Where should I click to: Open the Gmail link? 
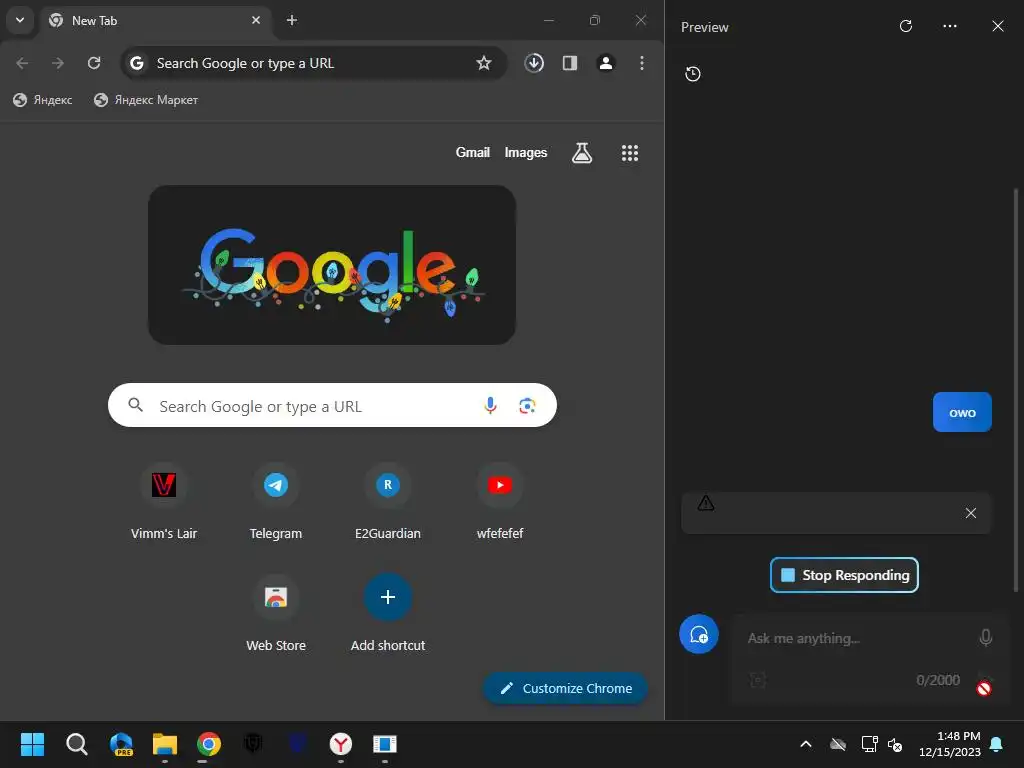[473, 152]
